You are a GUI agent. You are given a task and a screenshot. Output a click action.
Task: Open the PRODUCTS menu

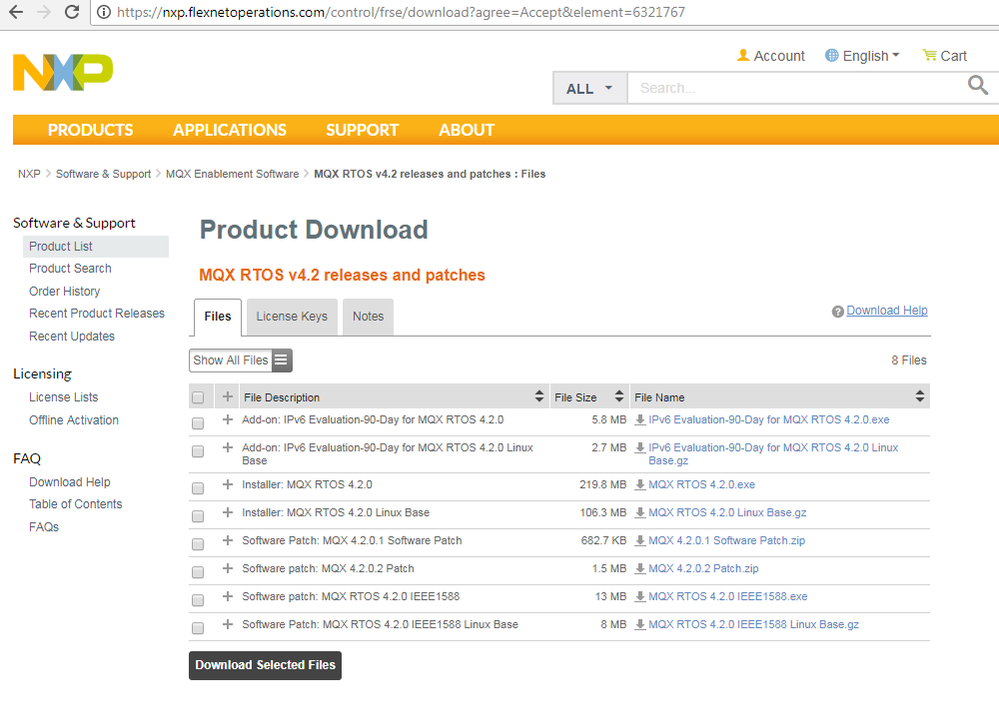(90, 130)
